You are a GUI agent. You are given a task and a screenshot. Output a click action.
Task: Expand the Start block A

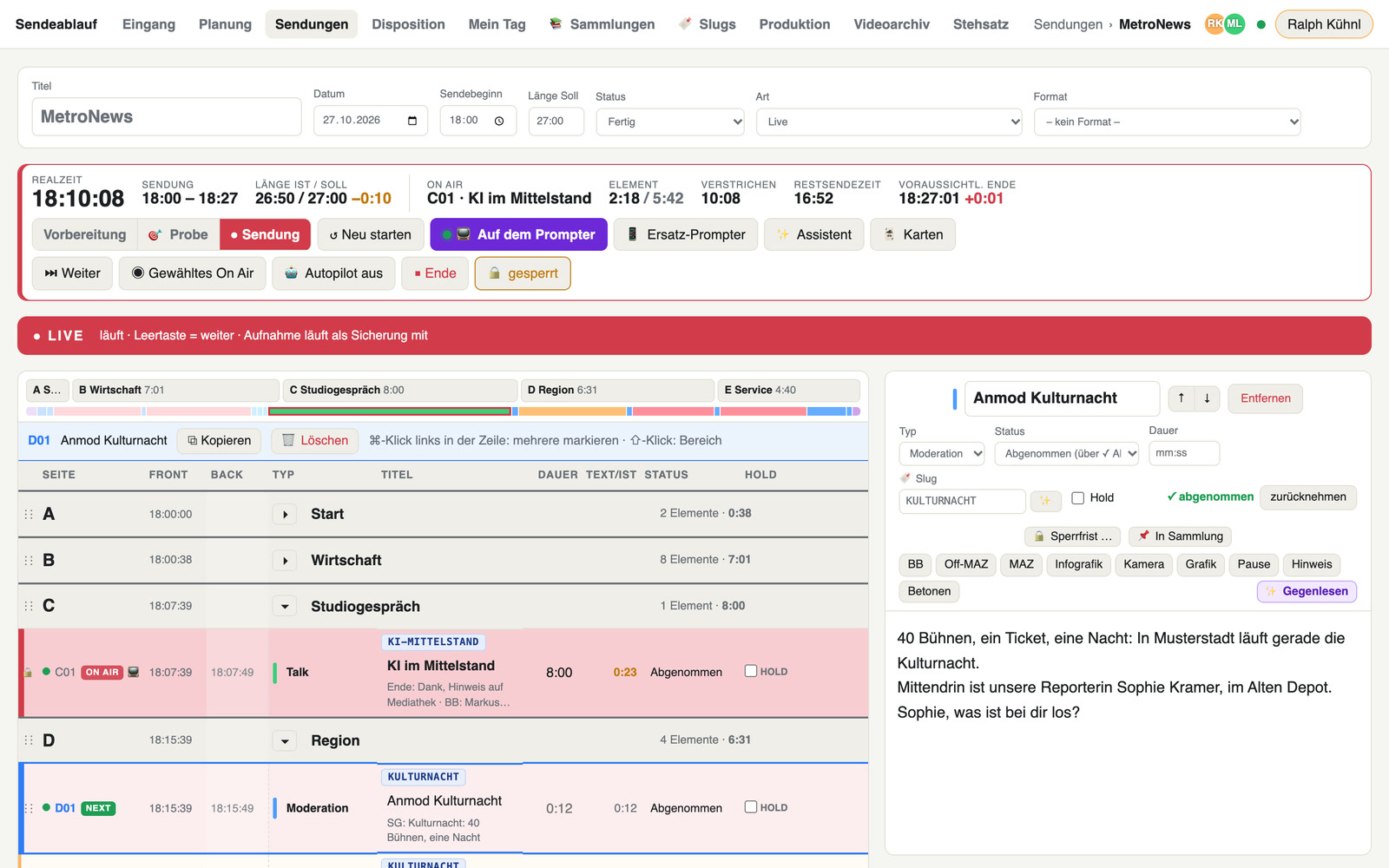[285, 514]
